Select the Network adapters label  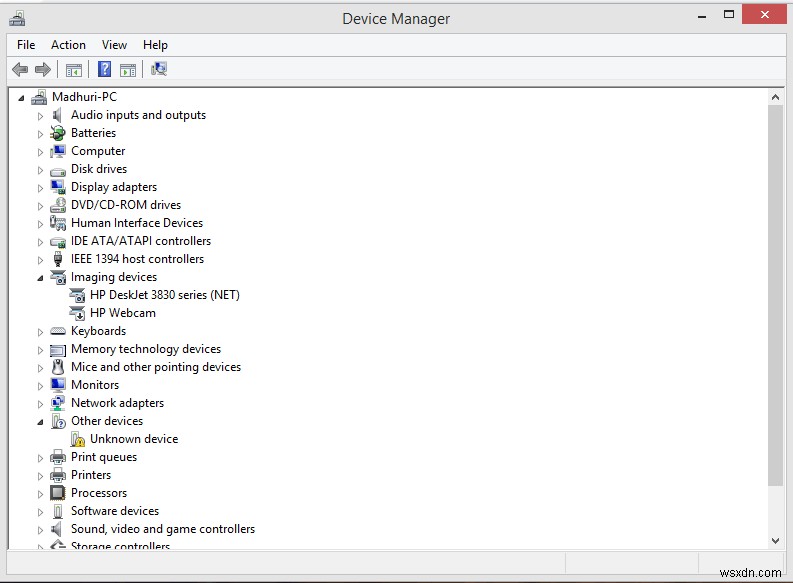pos(118,403)
